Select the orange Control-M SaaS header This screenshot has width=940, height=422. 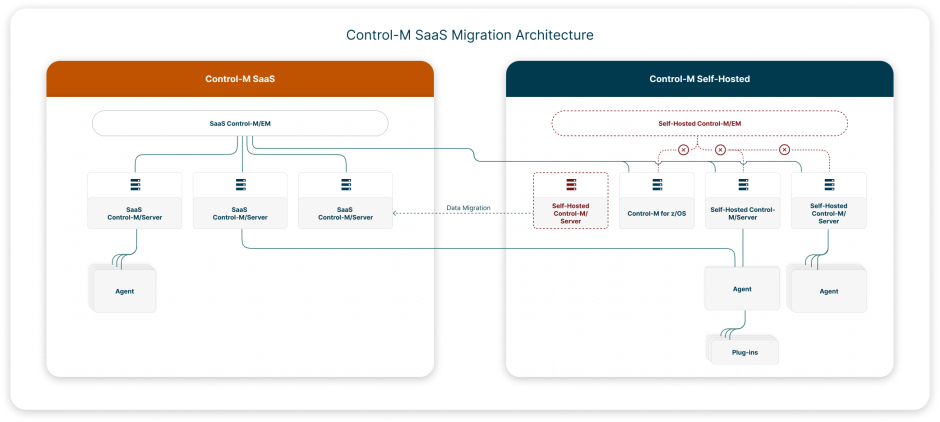click(240, 78)
